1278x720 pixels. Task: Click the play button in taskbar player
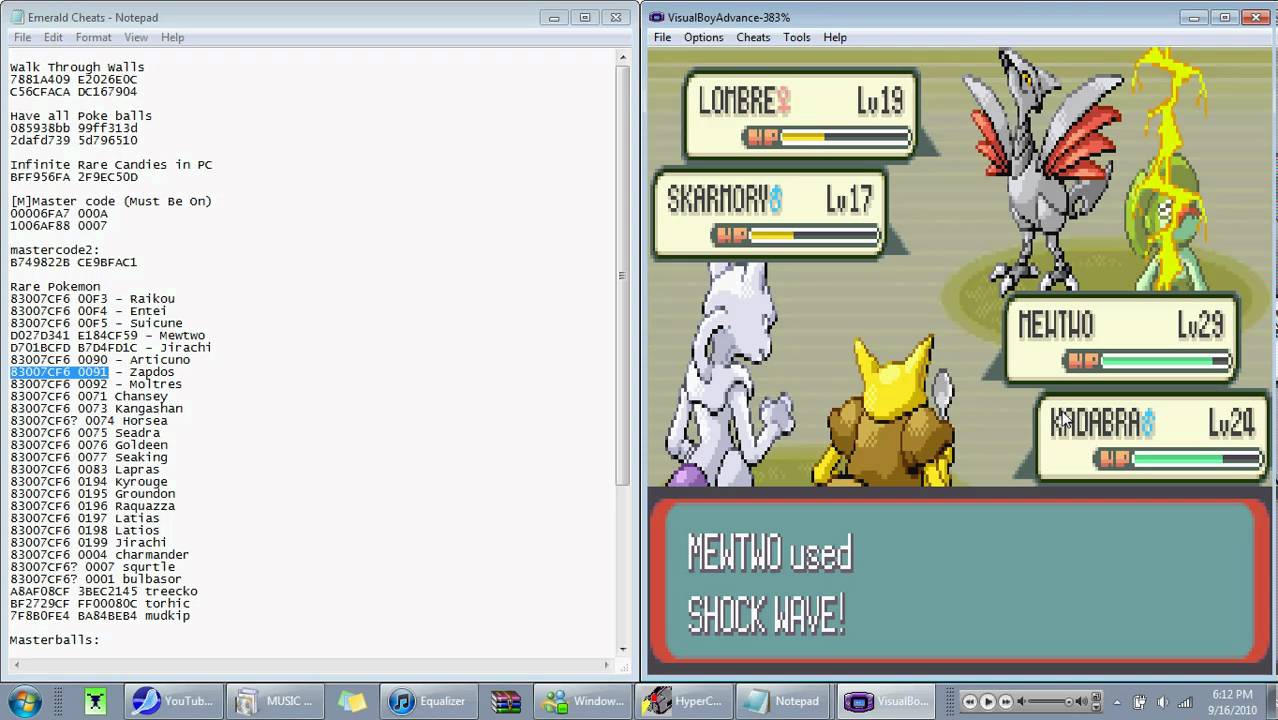click(987, 702)
